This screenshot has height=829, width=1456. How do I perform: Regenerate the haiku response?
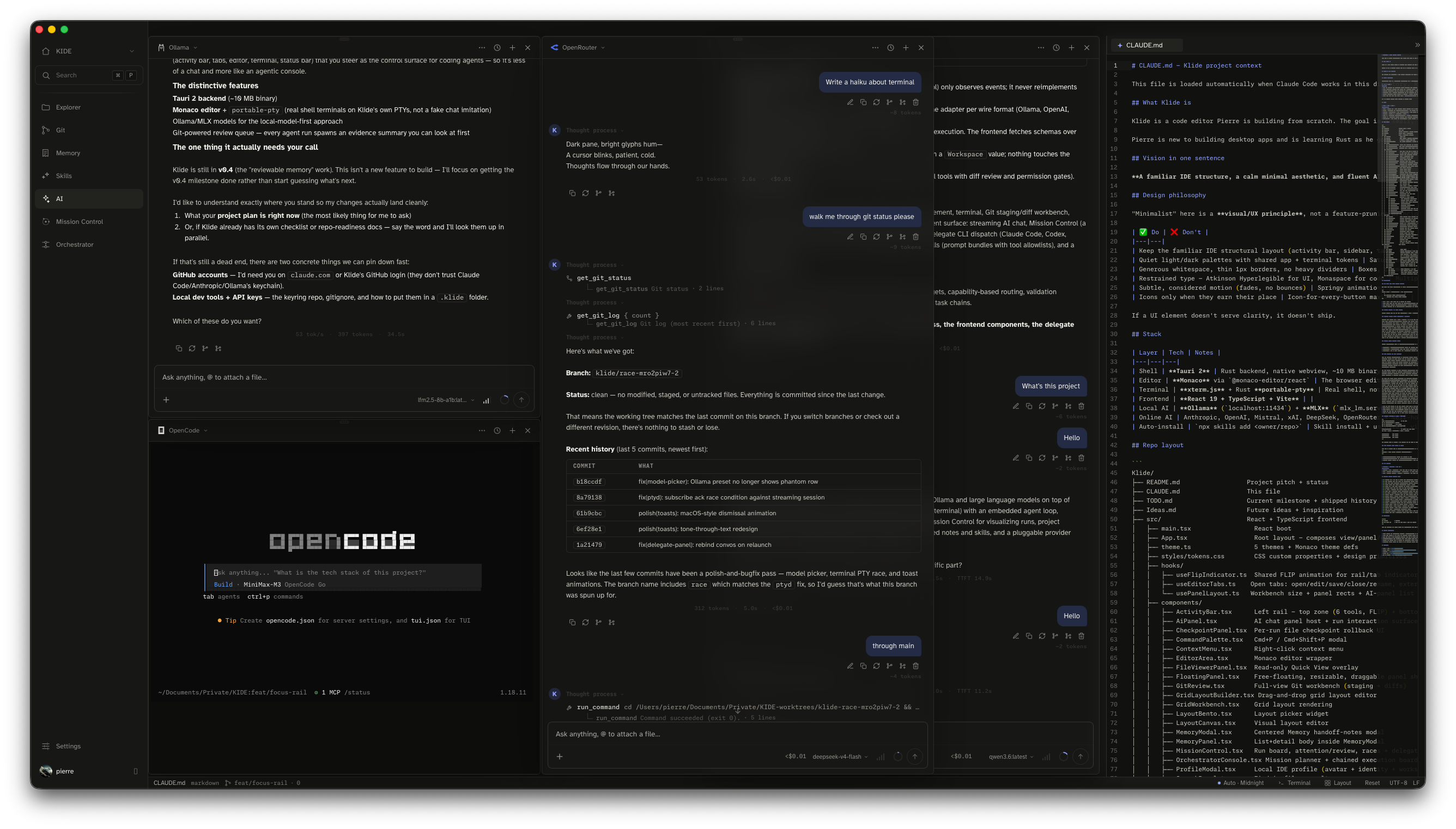coord(585,193)
